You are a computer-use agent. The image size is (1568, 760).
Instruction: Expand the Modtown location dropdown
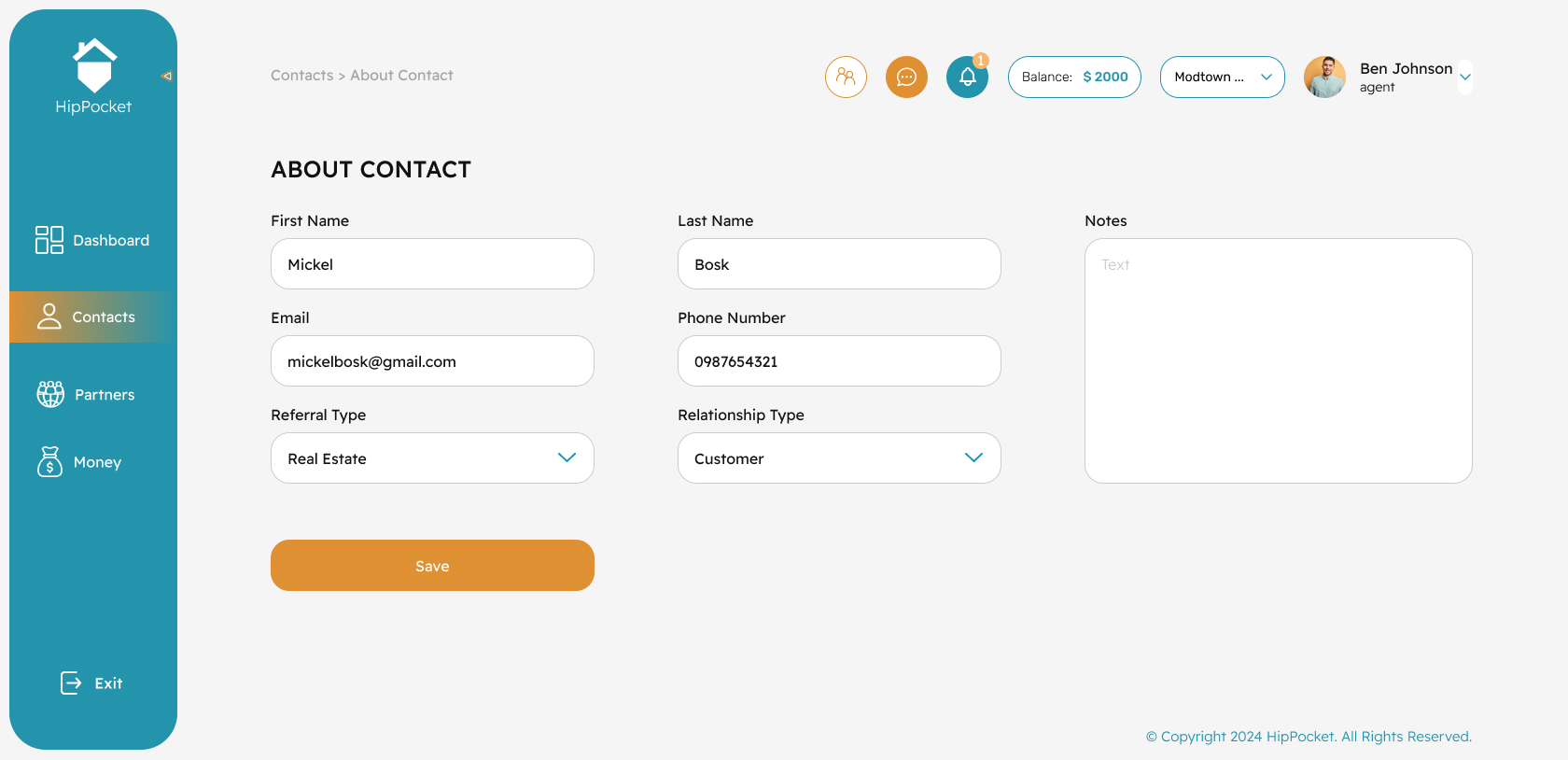click(1222, 77)
